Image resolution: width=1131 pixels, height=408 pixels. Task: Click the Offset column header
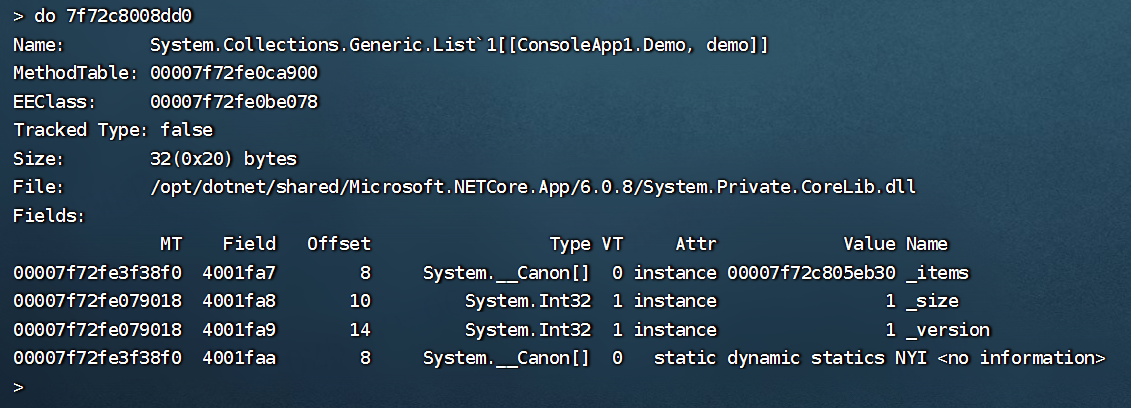[338, 244]
